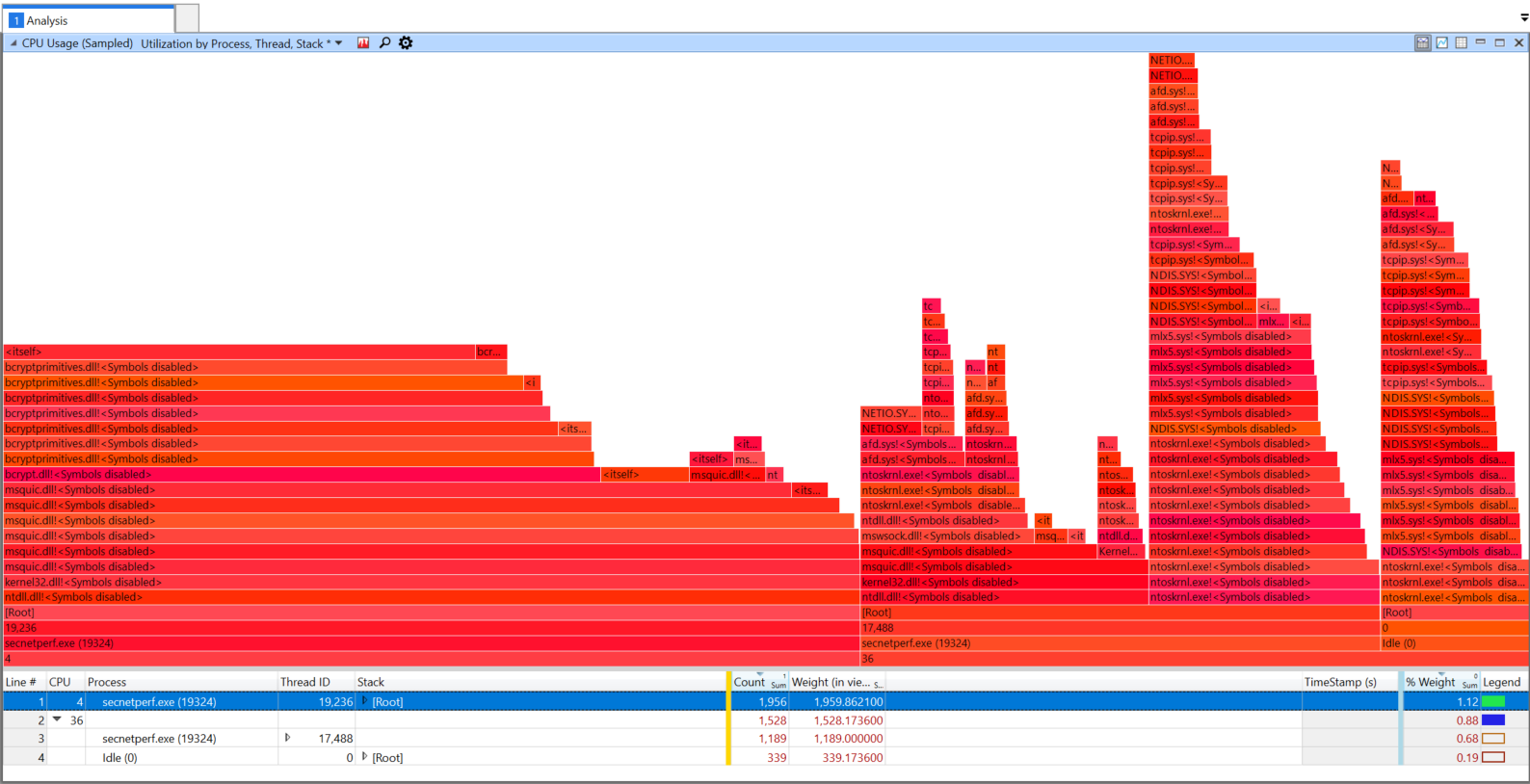The width and height of the screenshot is (1530, 784).
Task: Click the 19,236 thread flame block
Action: click(431, 628)
